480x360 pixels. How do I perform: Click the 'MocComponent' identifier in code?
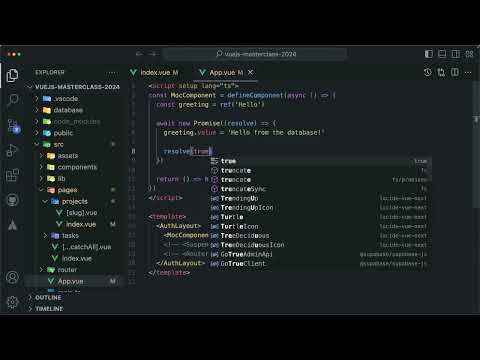pyautogui.click(x=193, y=95)
